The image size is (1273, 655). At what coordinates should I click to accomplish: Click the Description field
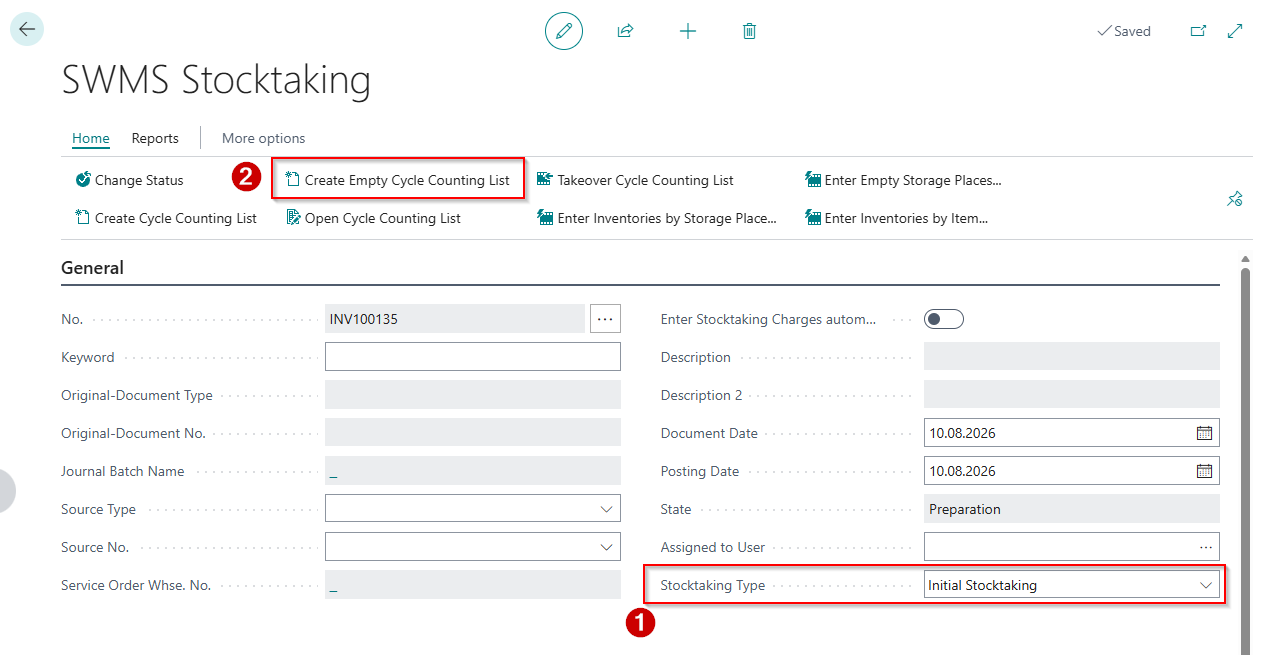[x=1072, y=357]
